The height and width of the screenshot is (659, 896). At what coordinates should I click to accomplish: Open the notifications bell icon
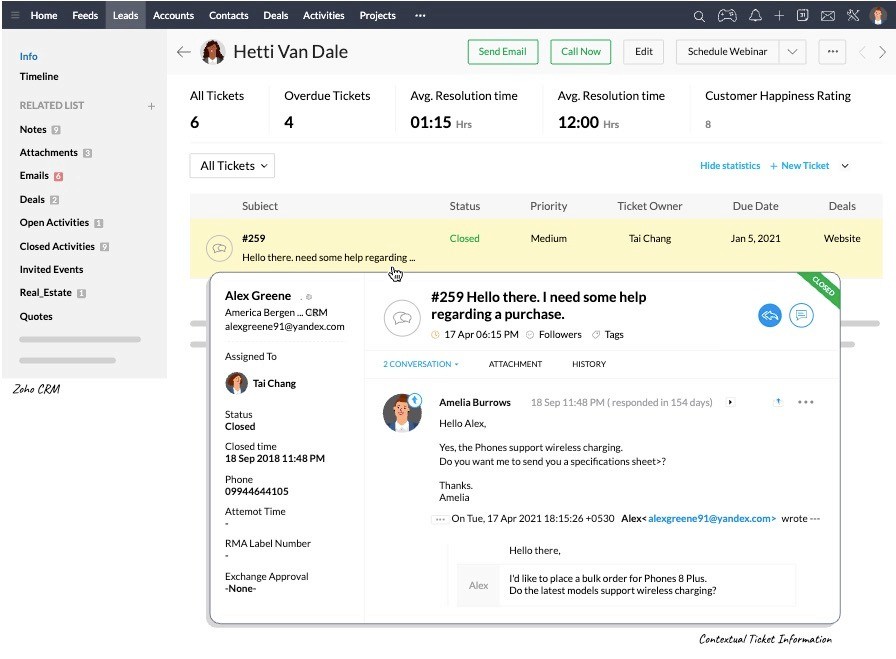pyautogui.click(x=755, y=15)
